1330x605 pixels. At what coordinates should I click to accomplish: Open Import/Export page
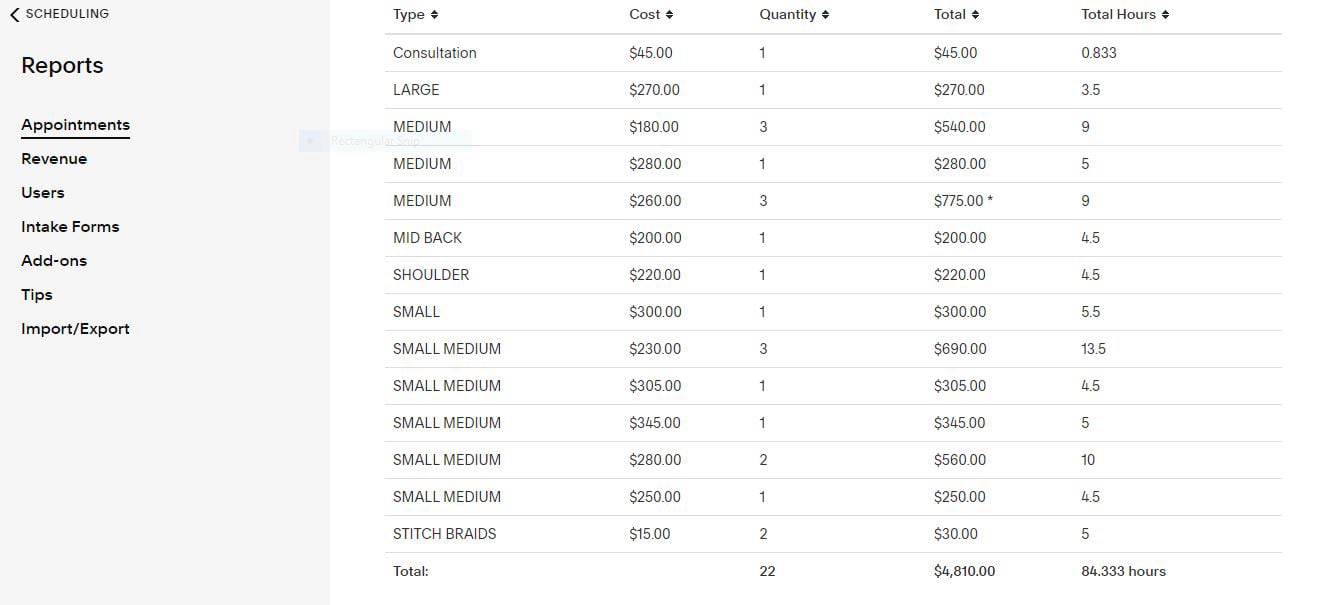coord(75,329)
